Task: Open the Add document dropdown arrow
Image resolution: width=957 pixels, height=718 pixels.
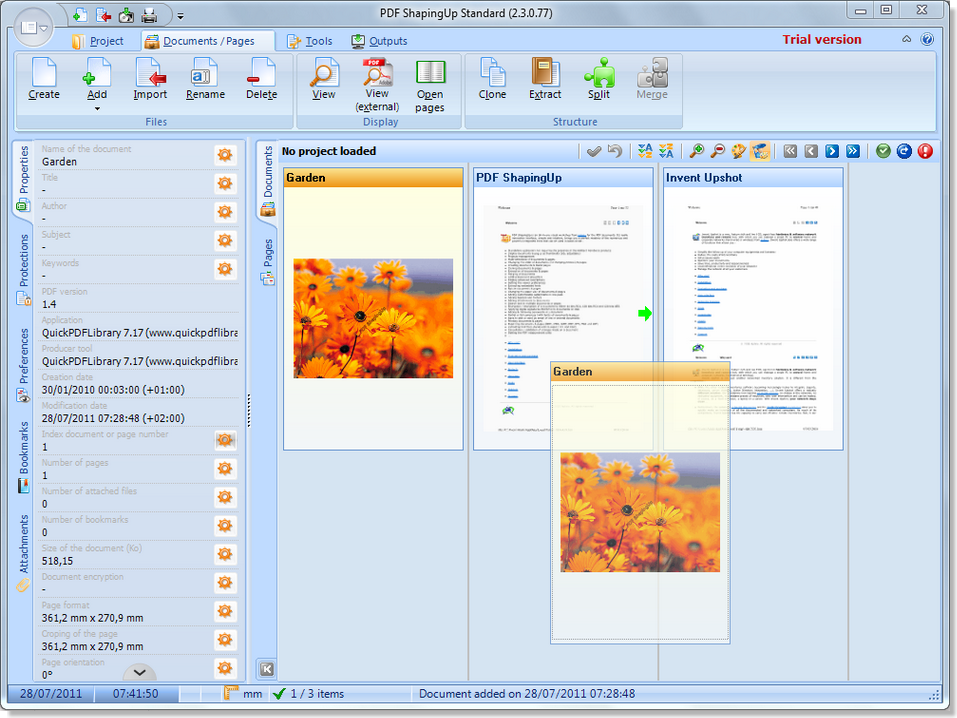Action: tap(97, 109)
